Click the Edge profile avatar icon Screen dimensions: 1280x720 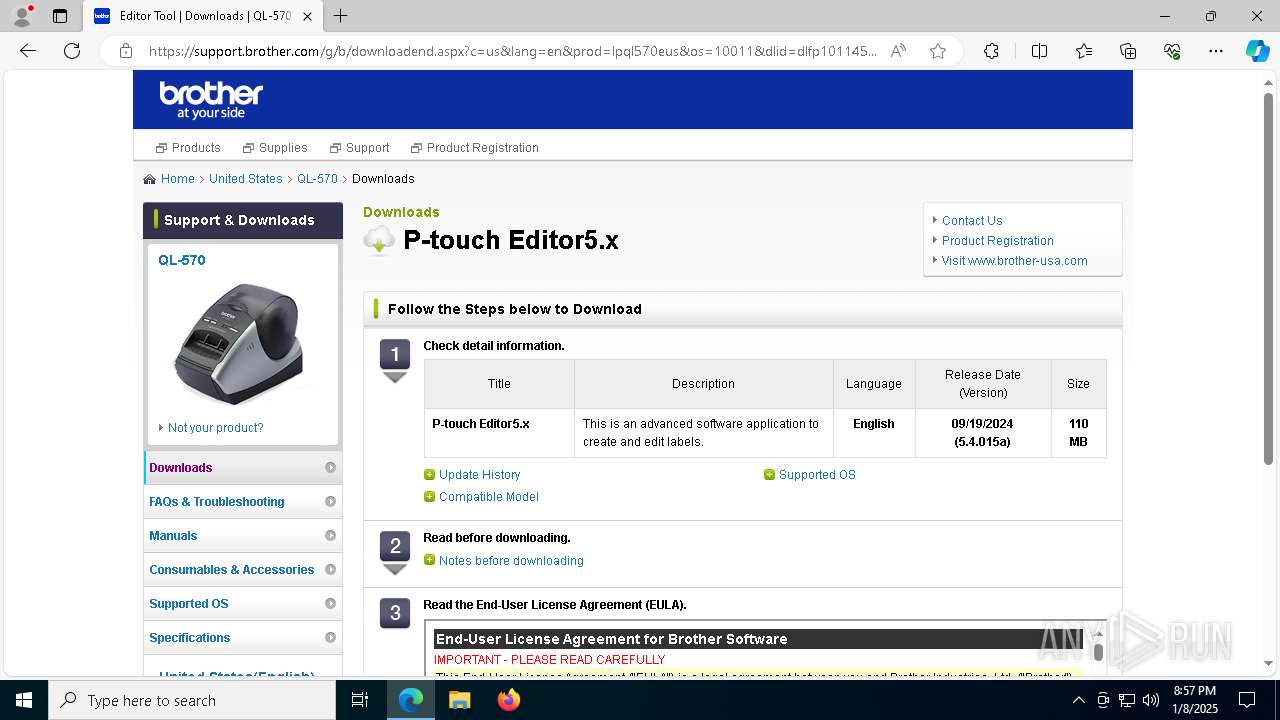coord(21,15)
